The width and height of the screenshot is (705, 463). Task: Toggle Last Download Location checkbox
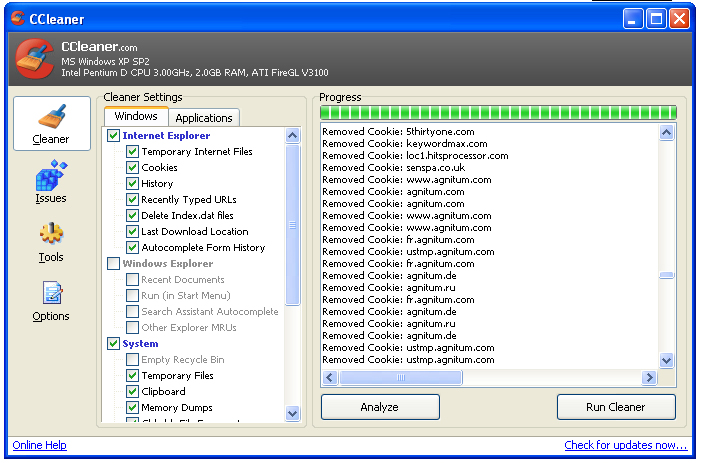pyautogui.click(x=132, y=232)
